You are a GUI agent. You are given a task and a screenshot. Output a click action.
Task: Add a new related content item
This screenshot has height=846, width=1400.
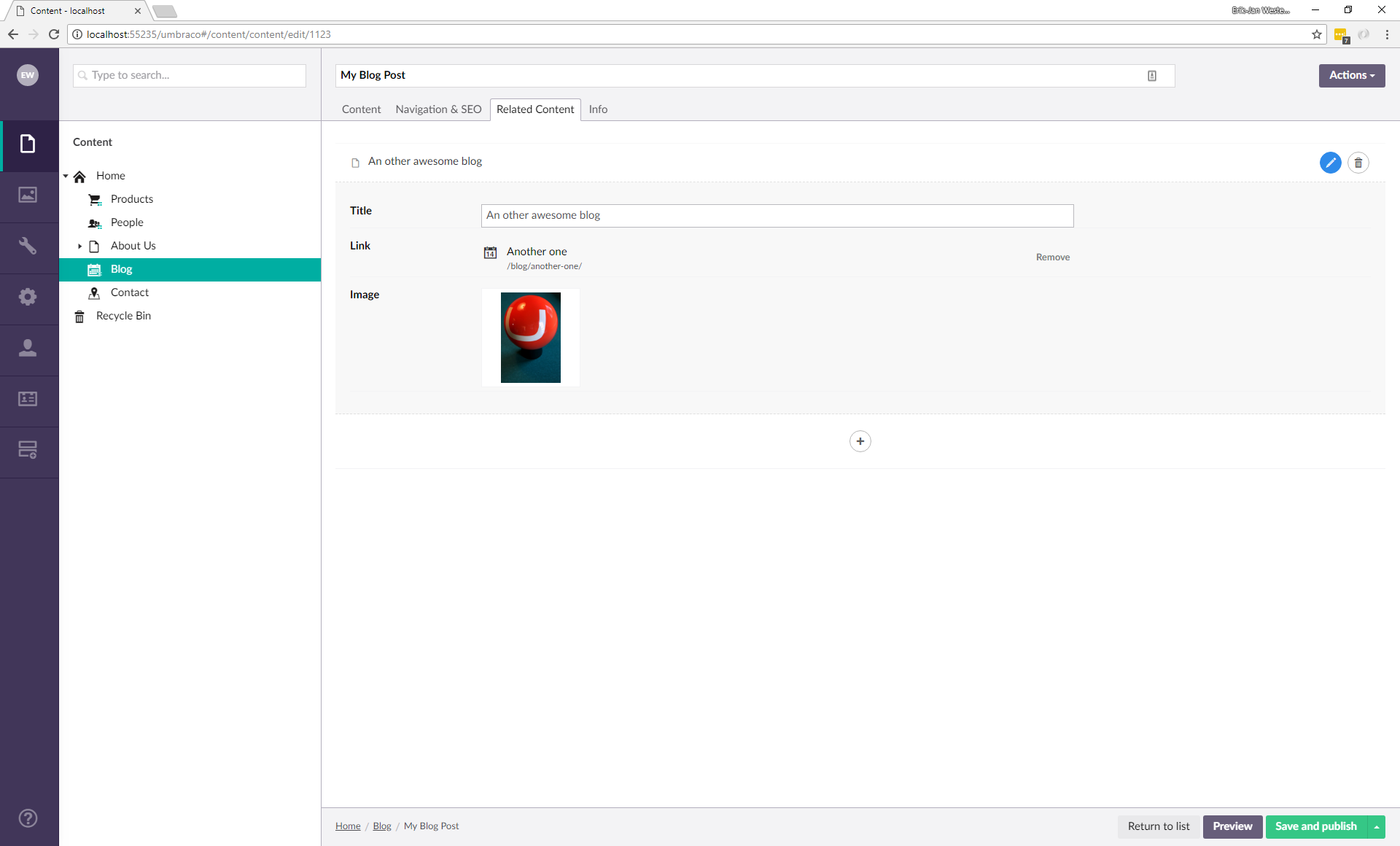[x=860, y=441]
